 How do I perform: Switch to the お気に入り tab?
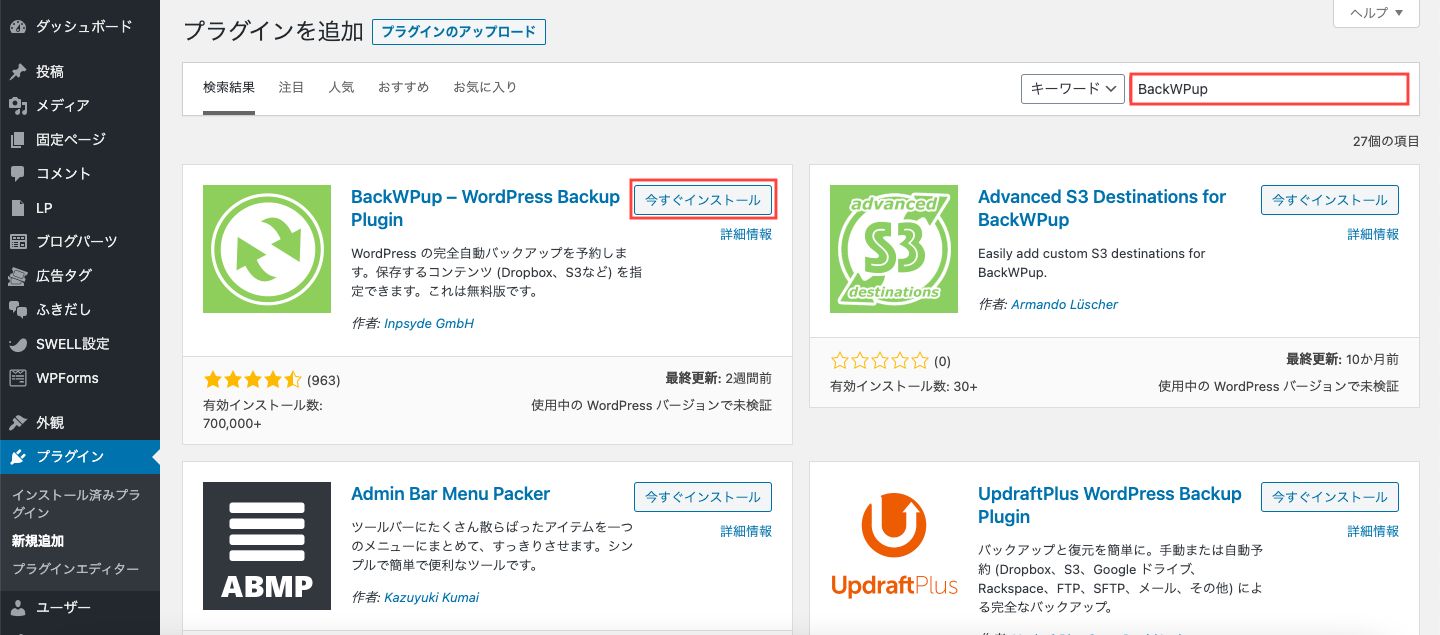coord(485,88)
